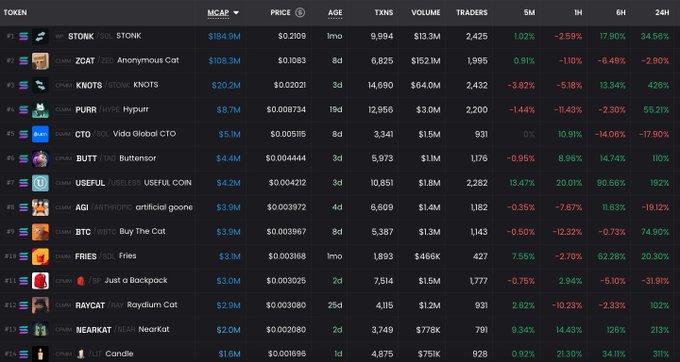Click RAYCAT age 25d
Image resolution: width=680 pixels, height=362 pixels.
tap(335, 305)
